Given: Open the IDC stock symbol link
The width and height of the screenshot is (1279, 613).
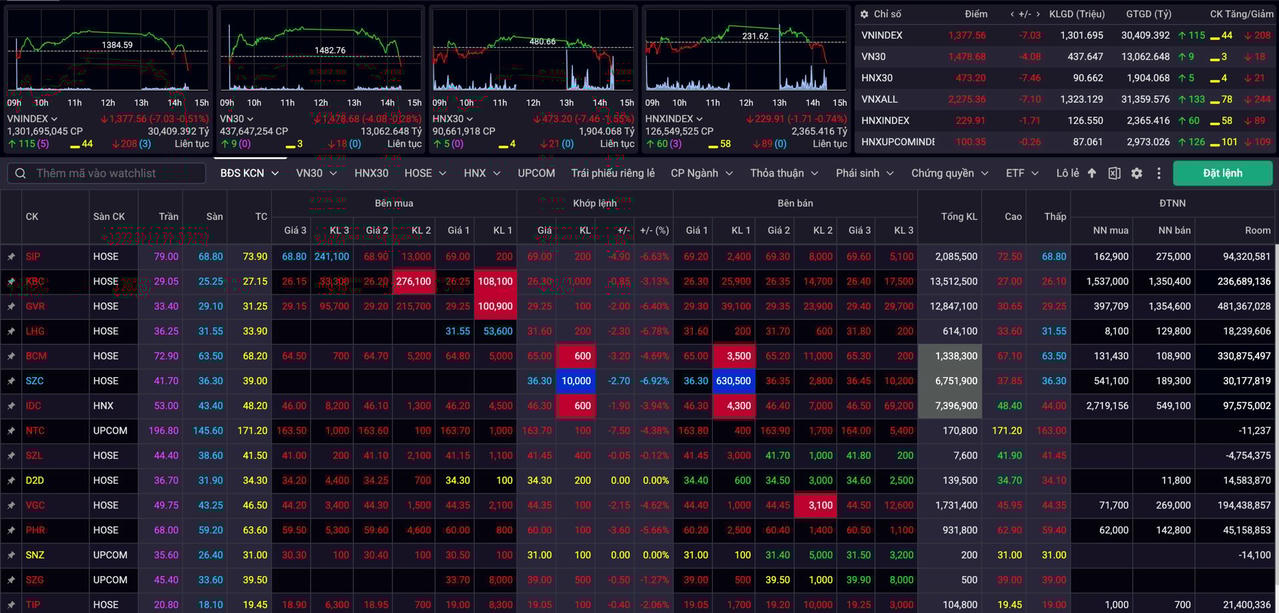Looking at the screenshot, I should pyautogui.click(x=34, y=406).
